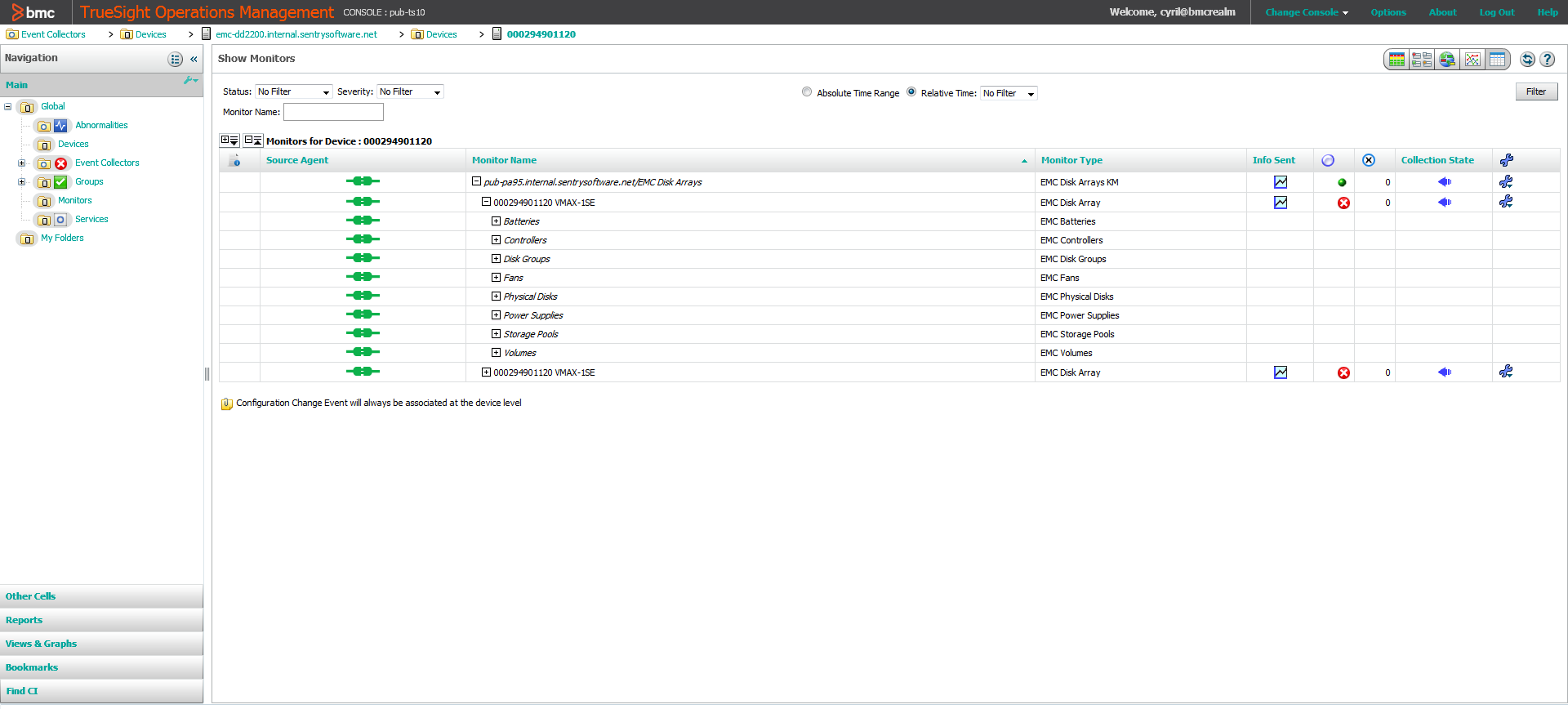Expand the Storage Pools monitor node
This screenshot has width=1568, height=709.
click(496, 333)
